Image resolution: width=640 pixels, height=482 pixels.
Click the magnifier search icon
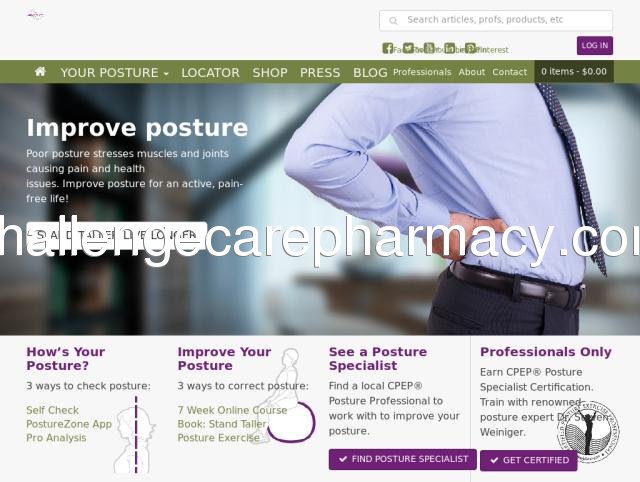pos(393,20)
